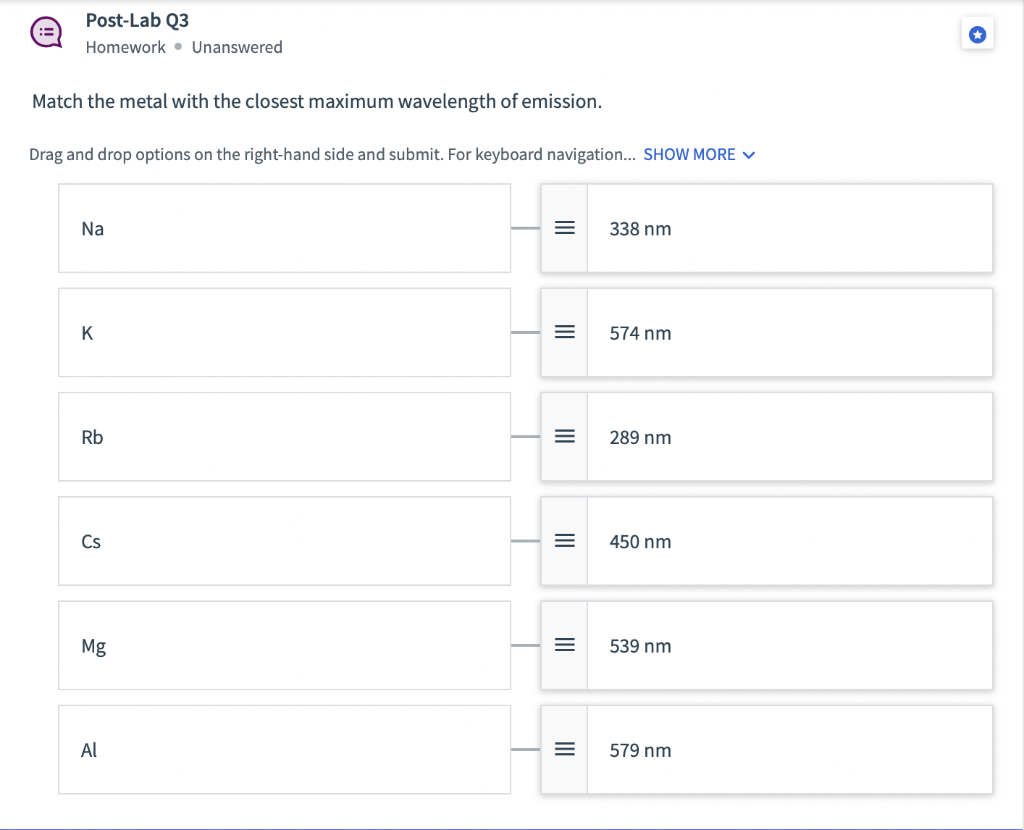Grab drag handle for 574 nm option

(x=564, y=333)
